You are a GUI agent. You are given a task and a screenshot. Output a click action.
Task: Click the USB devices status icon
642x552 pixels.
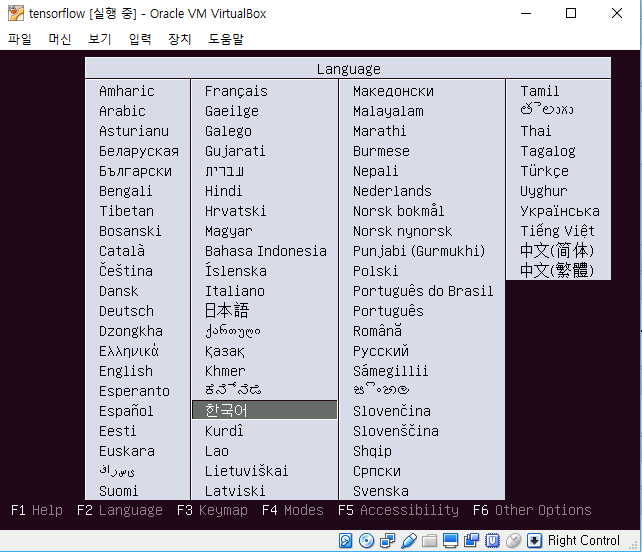[409, 541]
